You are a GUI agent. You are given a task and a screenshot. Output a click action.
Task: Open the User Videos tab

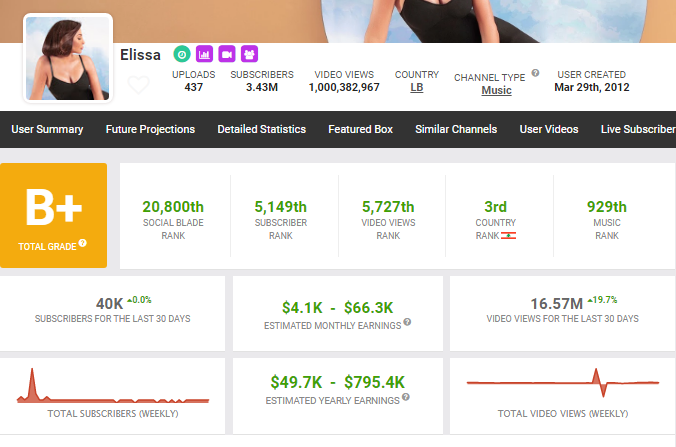point(548,129)
